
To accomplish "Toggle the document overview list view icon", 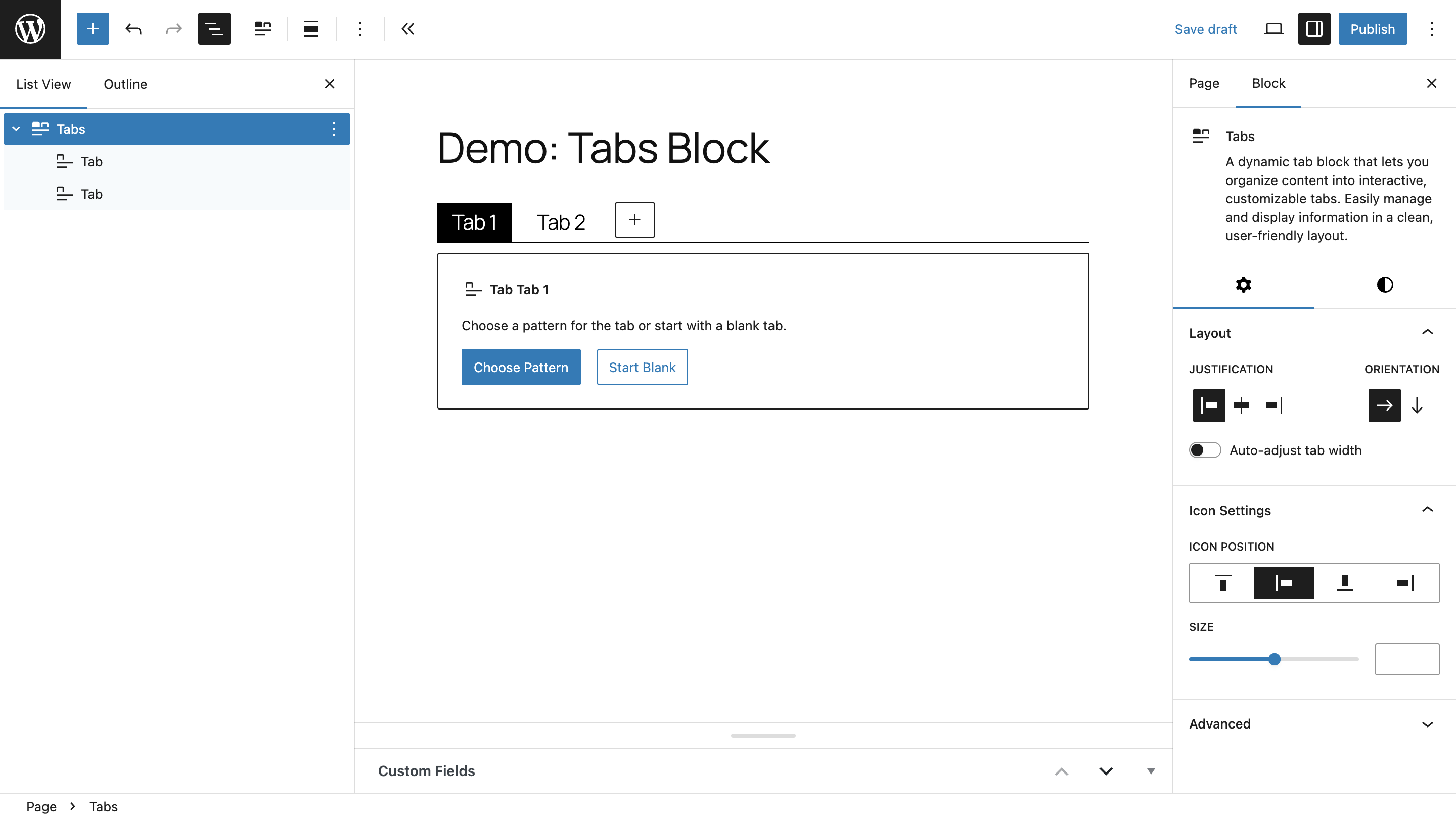I will [214, 29].
